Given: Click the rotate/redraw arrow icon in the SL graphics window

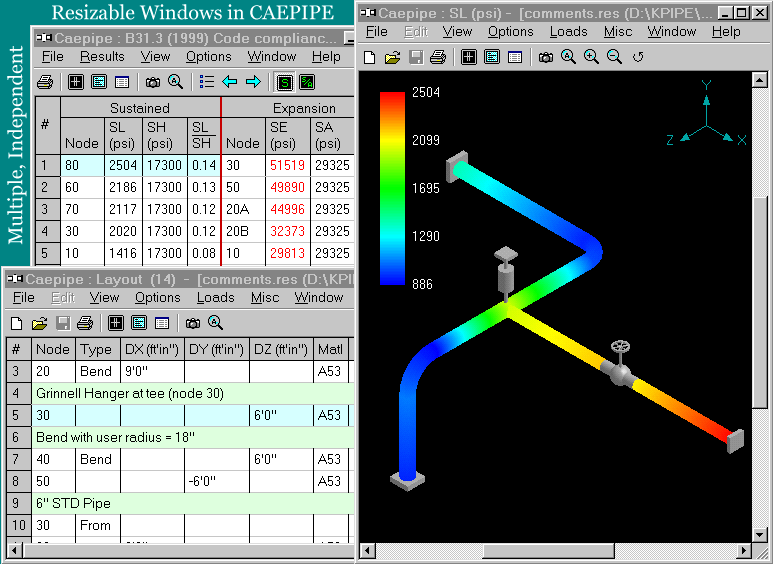Looking at the screenshot, I should [x=638, y=57].
